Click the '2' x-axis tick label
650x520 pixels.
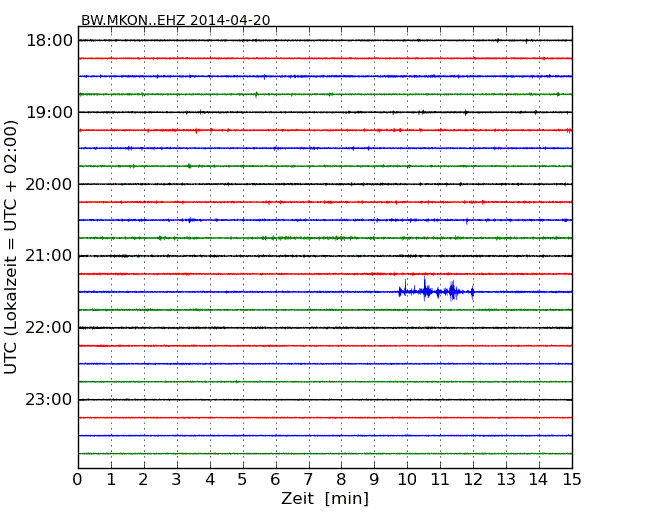[143, 479]
